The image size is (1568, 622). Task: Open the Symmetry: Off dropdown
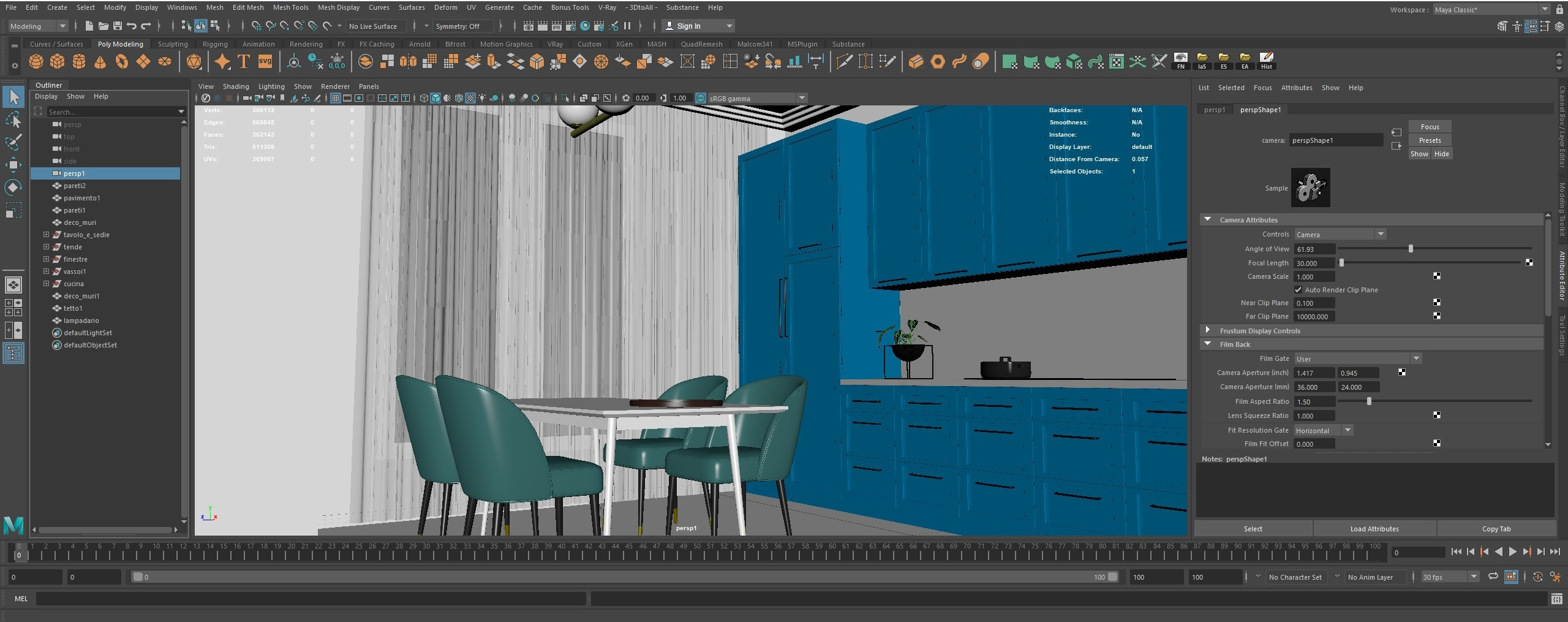coord(462,26)
